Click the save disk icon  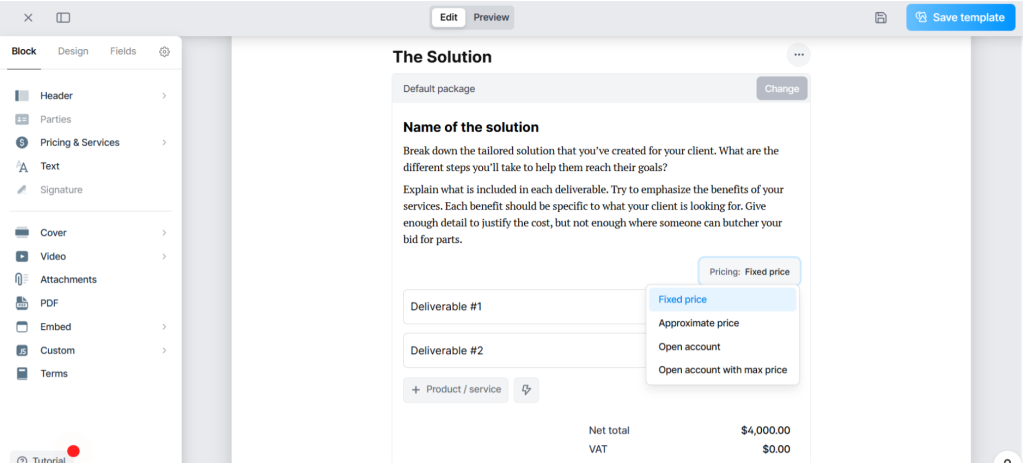880,18
